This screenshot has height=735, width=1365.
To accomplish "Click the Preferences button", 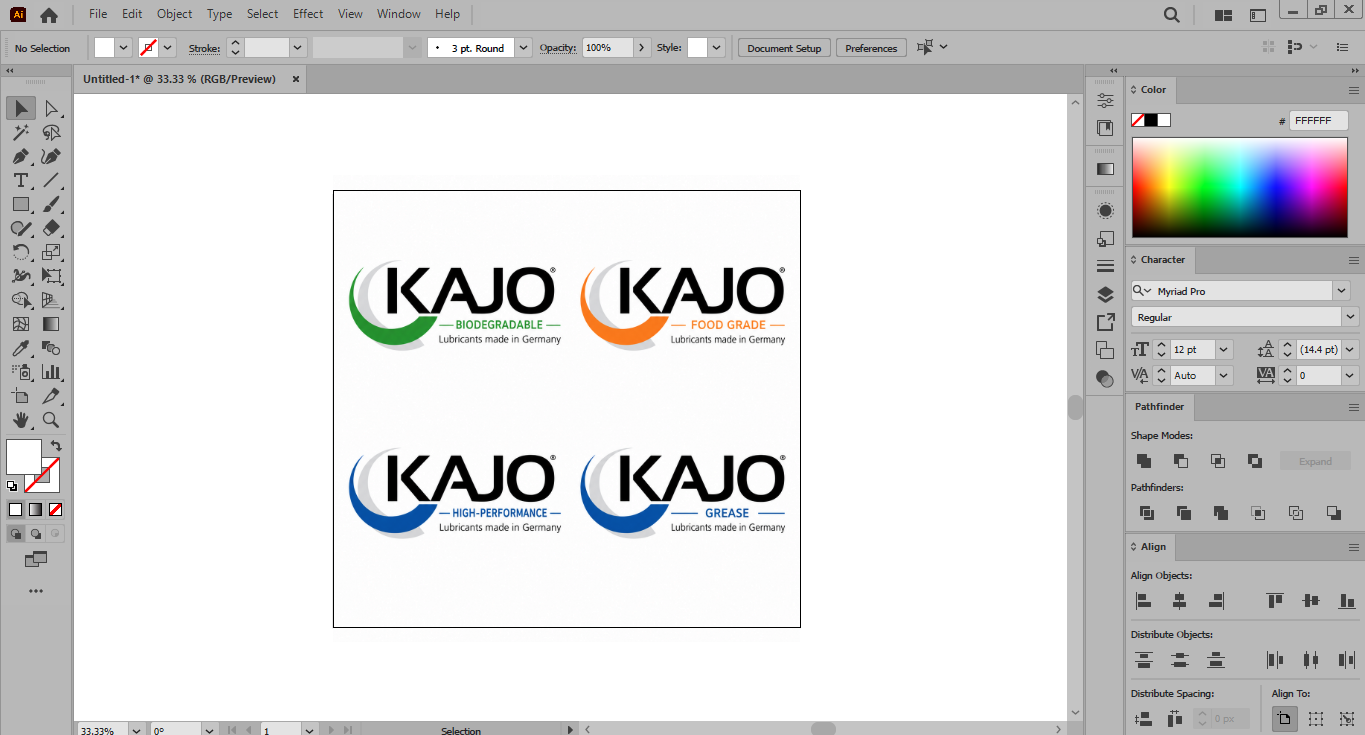I will (x=871, y=48).
